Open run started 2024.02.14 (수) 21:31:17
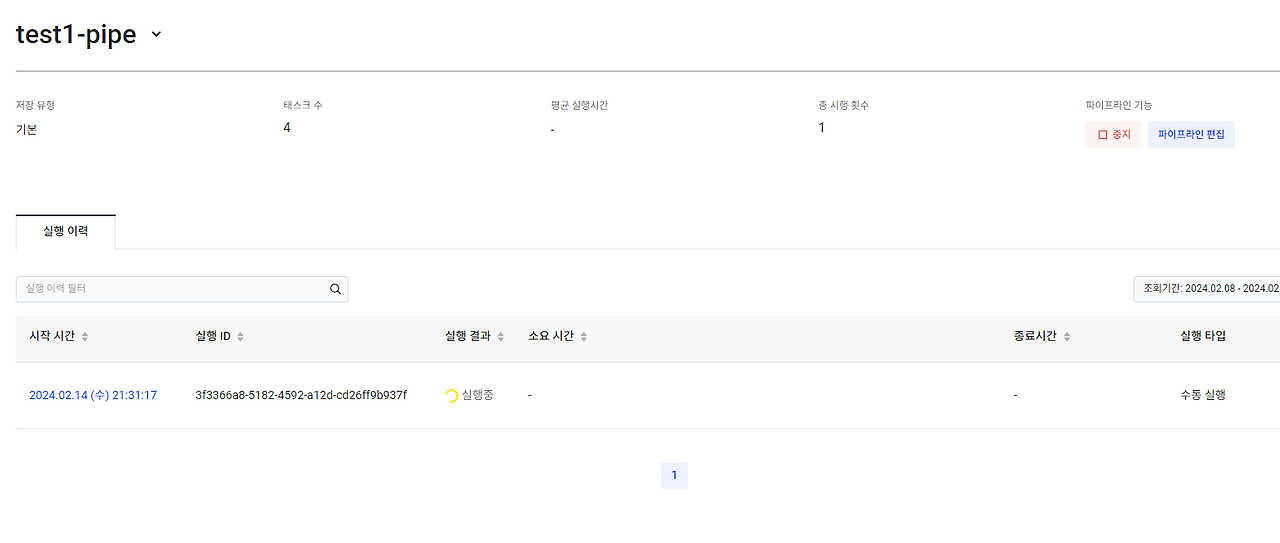 click(93, 395)
